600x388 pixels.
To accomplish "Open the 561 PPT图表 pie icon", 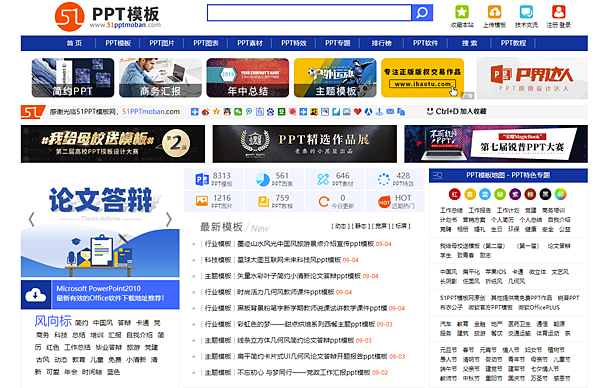I will click(263, 179).
